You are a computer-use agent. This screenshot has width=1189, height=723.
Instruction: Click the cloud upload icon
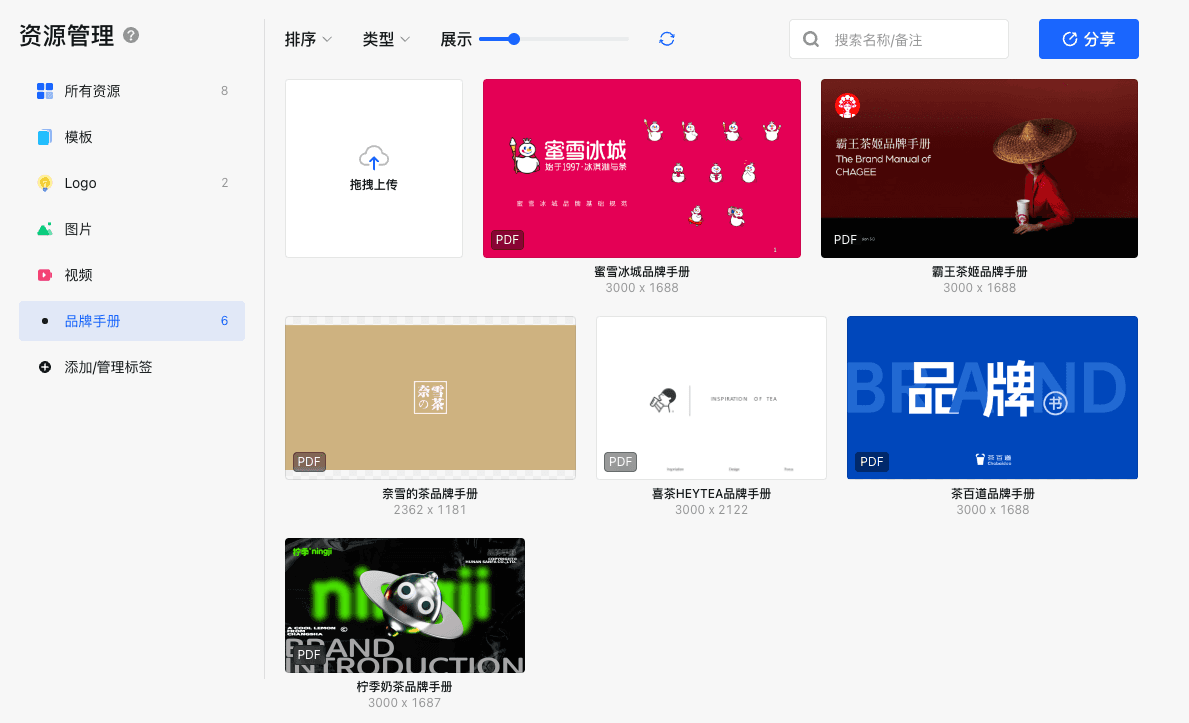pos(374,158)
